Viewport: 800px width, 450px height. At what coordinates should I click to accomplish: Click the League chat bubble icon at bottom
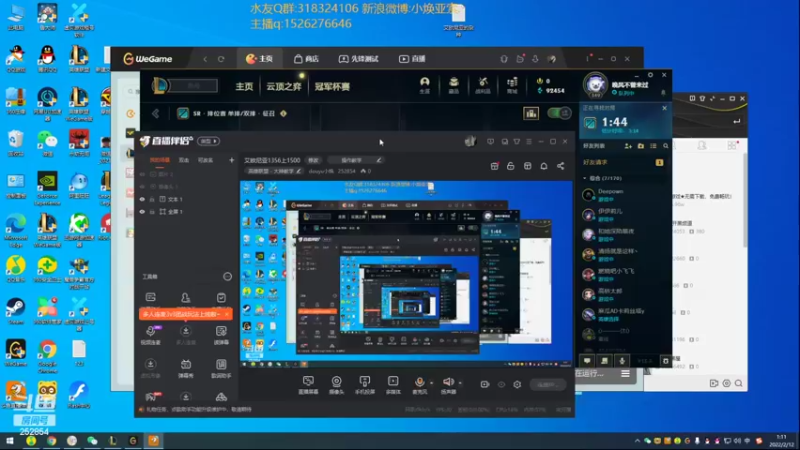point(587,361)
